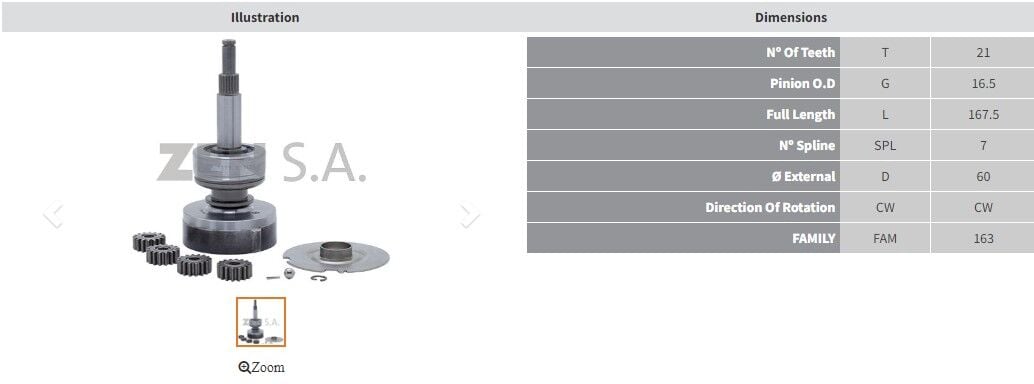
Task: Click the Direction Of Rotation label
Action: (770, 207)
